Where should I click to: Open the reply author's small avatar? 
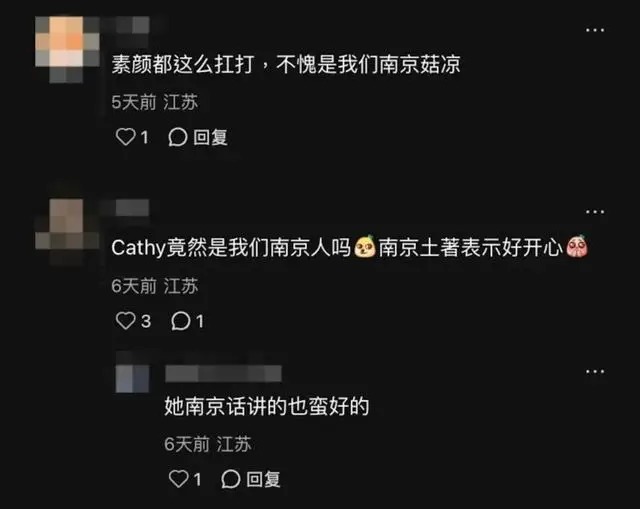(x=132, y=378)
